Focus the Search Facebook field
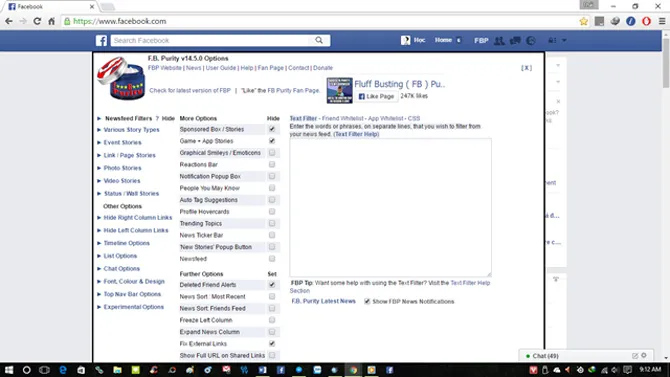This screenshot has width=670, height=377. point(212,41)
